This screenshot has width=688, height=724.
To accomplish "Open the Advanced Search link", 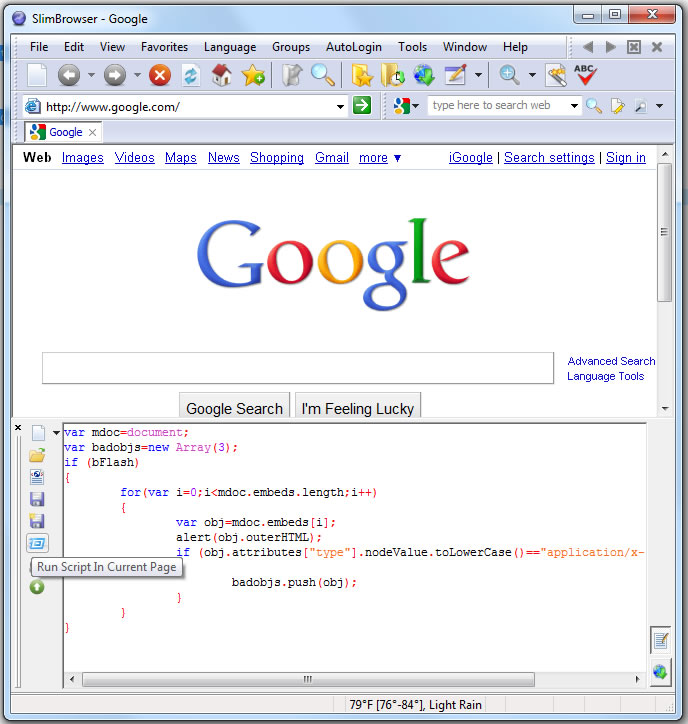I will (611, 361).
